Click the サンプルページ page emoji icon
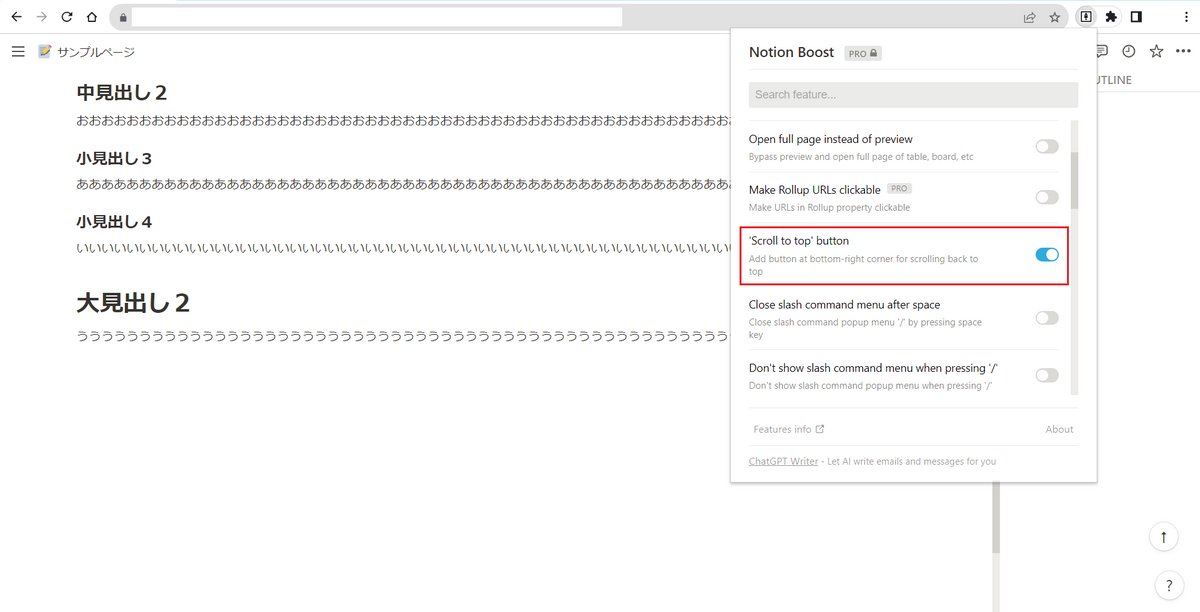The height and width of the screenshot is (612, 1200). (x=44, y=51)
